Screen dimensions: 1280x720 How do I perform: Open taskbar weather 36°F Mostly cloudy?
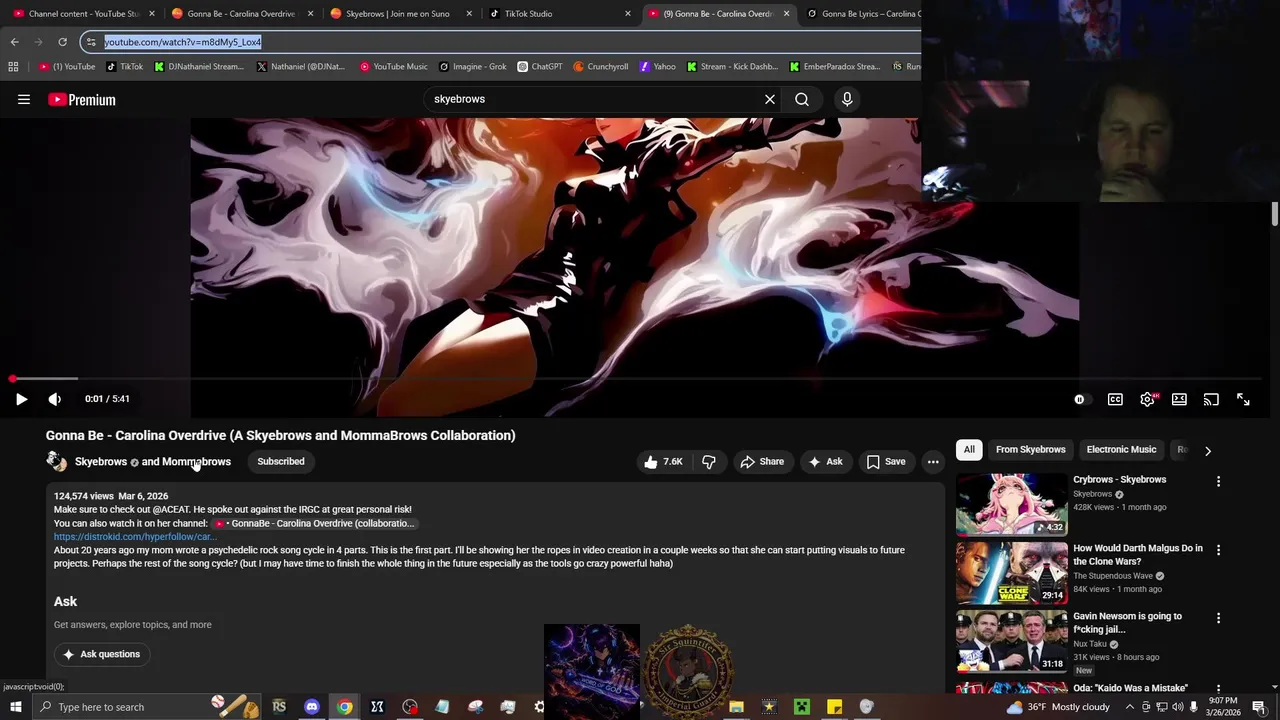click(1058, 707)
